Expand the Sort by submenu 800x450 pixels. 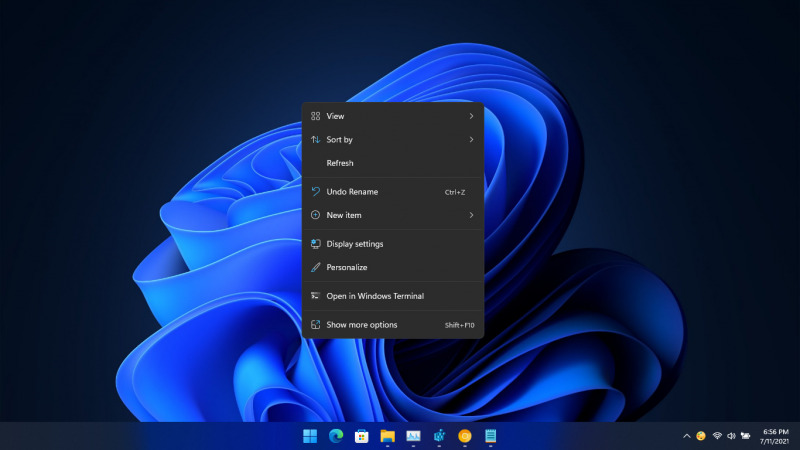(392, 140)
